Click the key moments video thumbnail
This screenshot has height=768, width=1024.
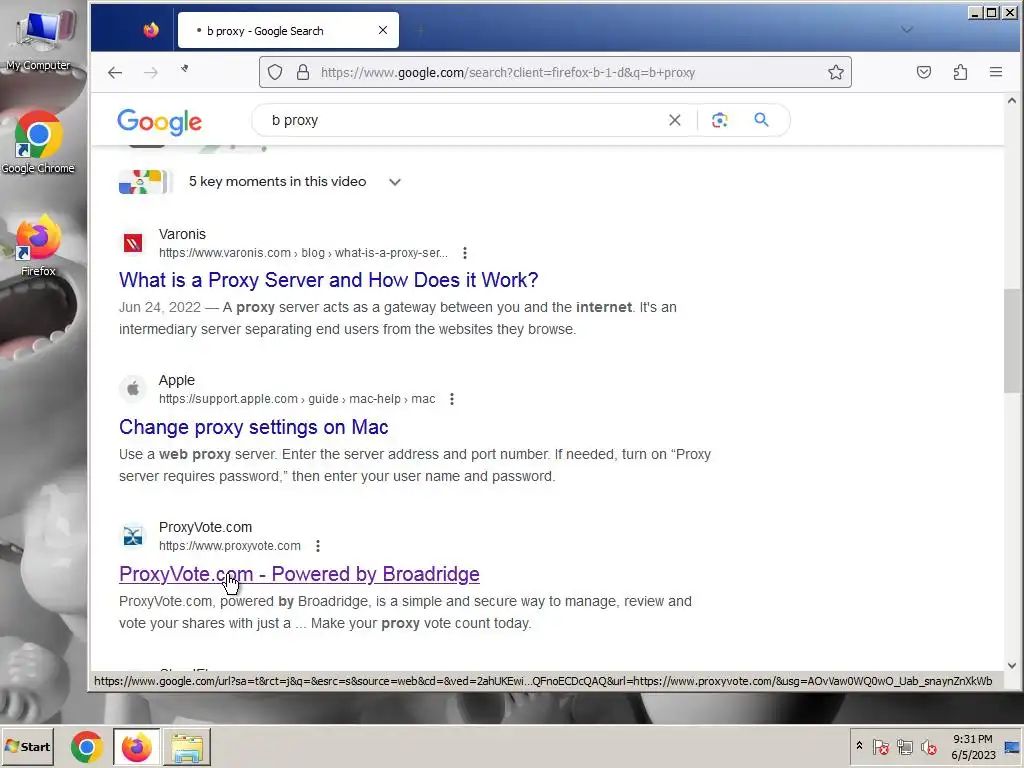point(144,182)
